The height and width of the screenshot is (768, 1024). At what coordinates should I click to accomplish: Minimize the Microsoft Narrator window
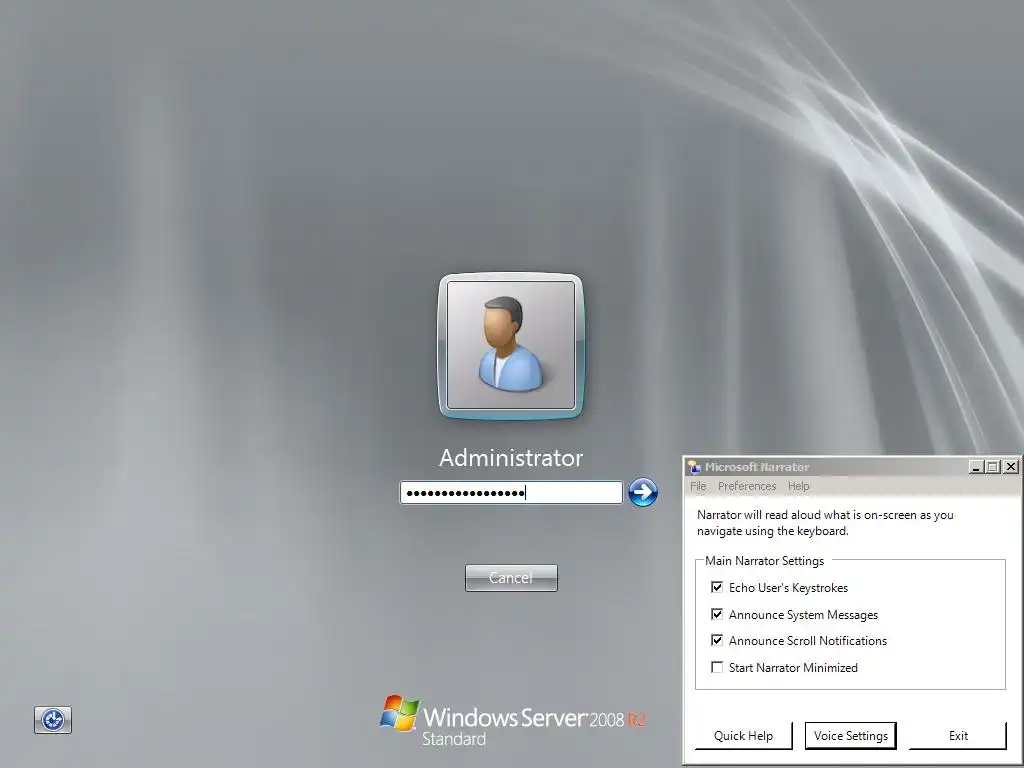976,467
